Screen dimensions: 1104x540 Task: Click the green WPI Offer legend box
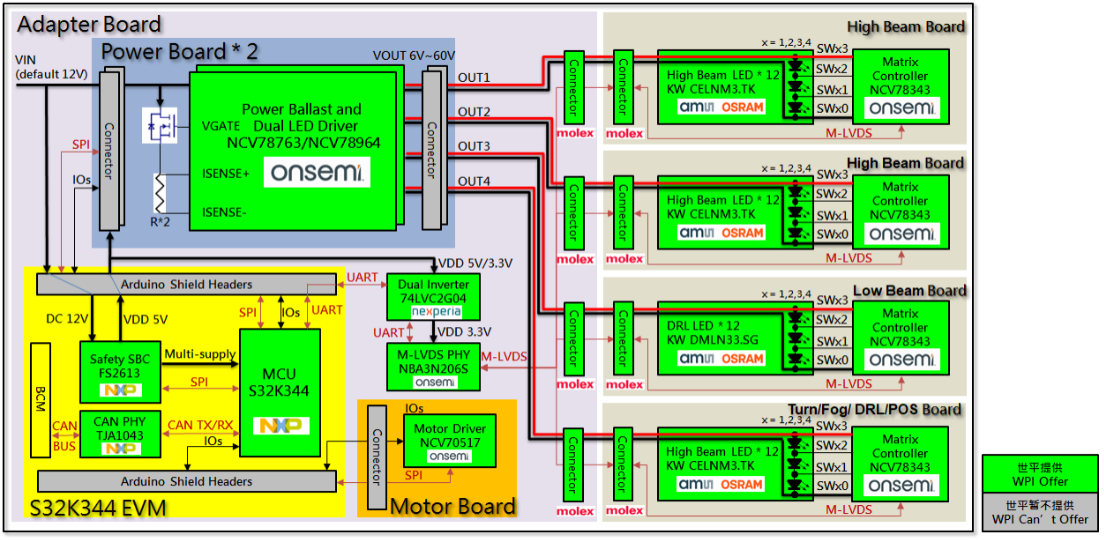1039,476
